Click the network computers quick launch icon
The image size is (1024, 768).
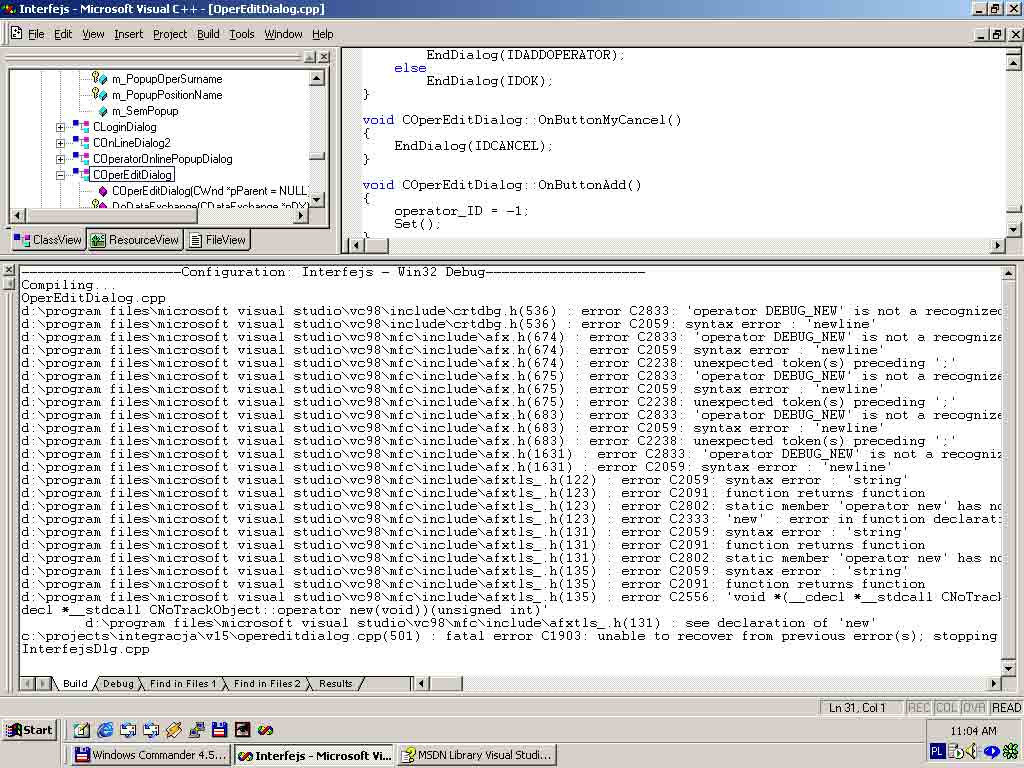point(197,729)
